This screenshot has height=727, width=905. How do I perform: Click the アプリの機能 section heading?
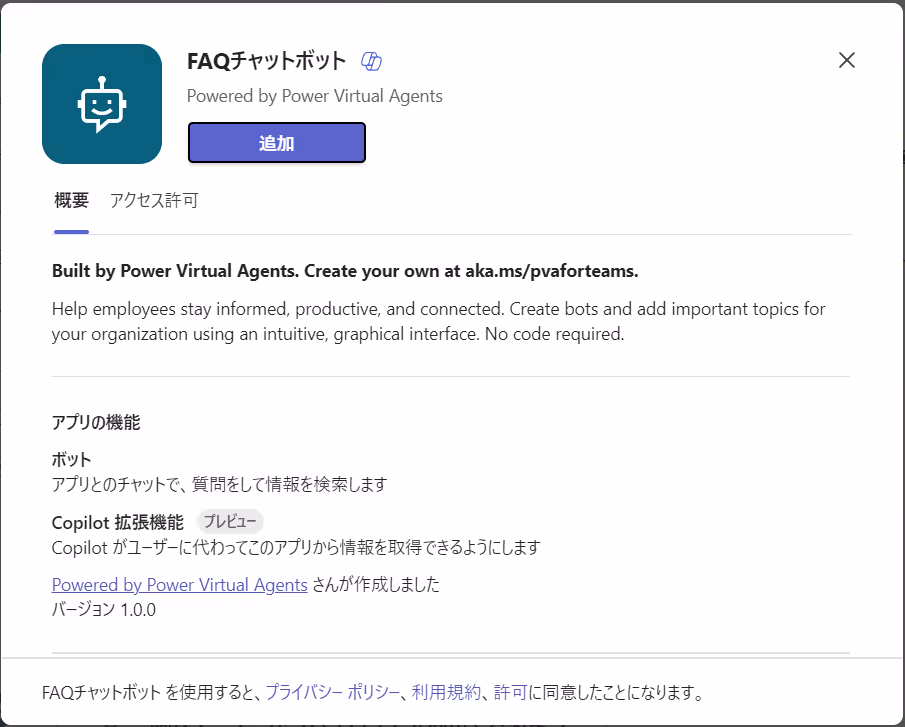point(96,422)
